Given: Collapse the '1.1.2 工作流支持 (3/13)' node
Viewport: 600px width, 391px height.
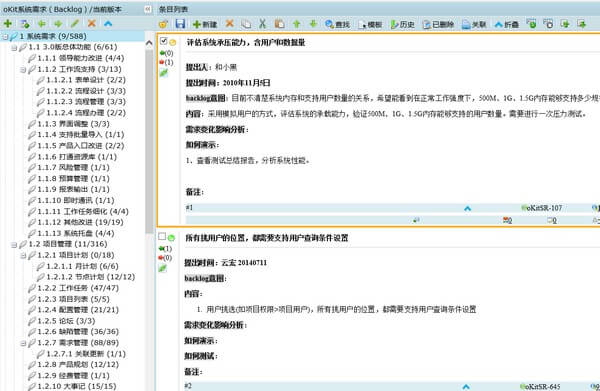Looking at the screenshot, I should coord(23,70).
